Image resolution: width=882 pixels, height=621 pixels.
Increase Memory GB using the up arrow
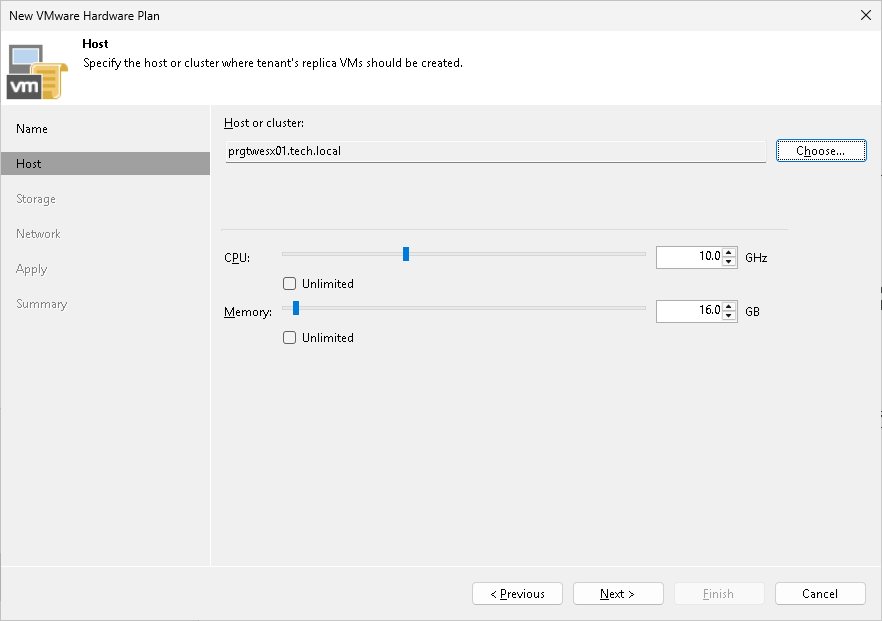pyautogui.click(x=731, y=306)
